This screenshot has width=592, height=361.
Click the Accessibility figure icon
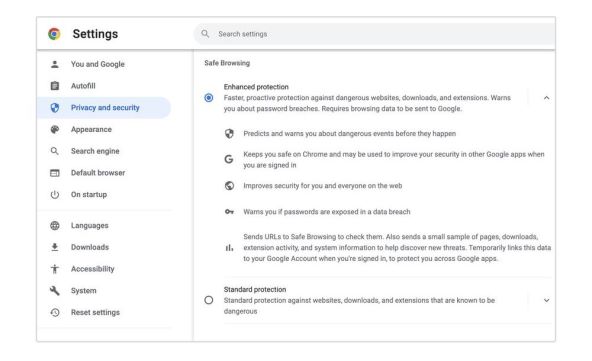[55, 269]
